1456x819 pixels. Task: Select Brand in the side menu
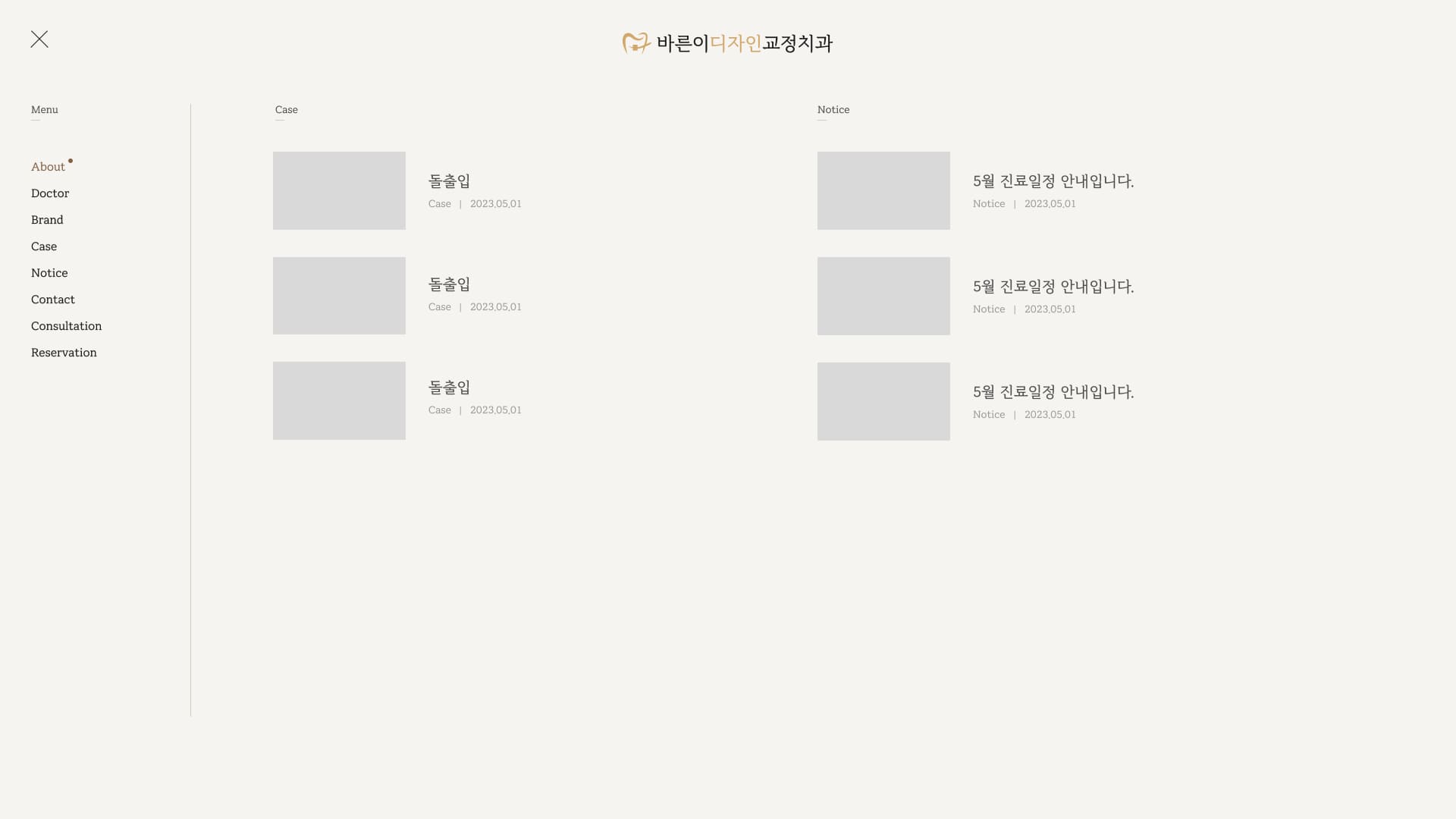point(47,220)
